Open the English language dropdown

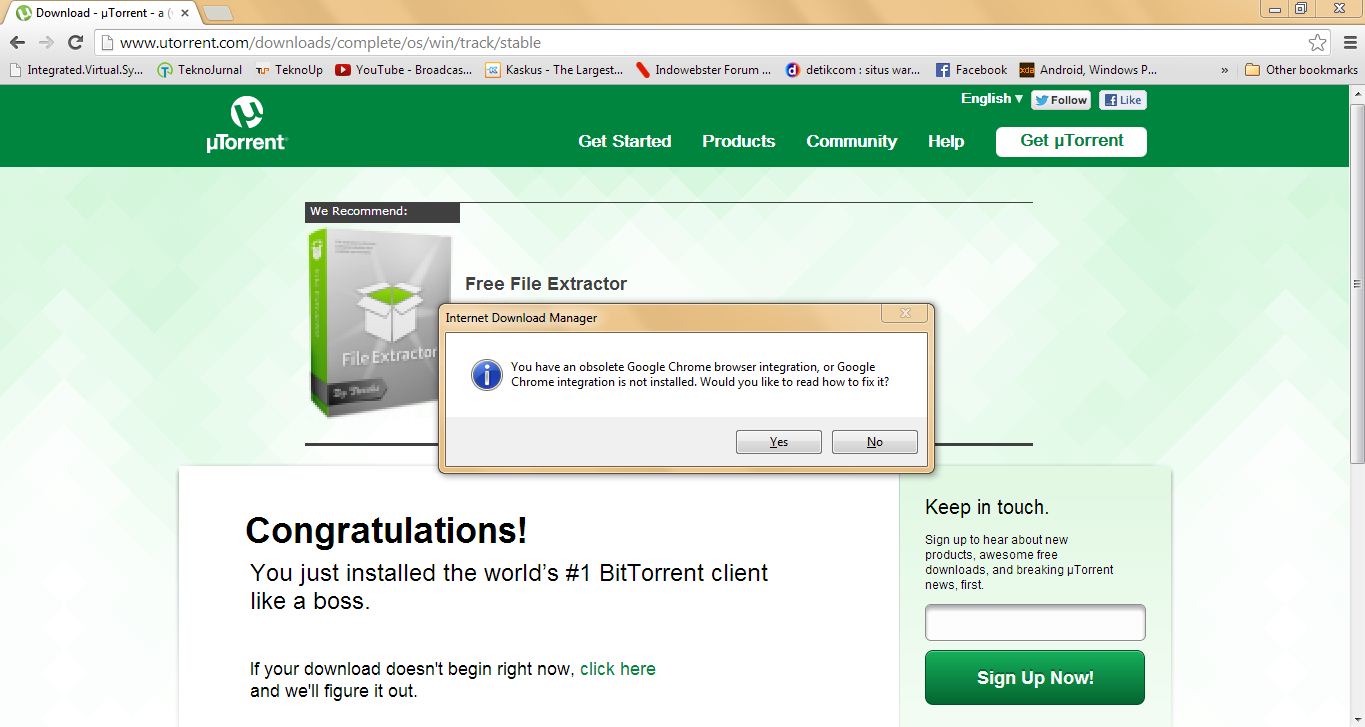pos(992,98)
